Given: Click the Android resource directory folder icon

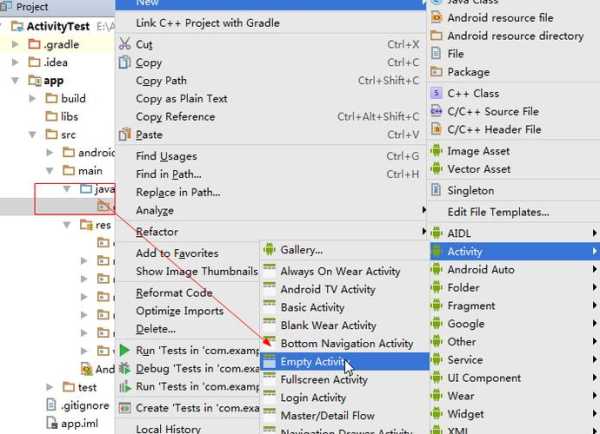Looking at the screenshot, I should [x=437, y=35].
